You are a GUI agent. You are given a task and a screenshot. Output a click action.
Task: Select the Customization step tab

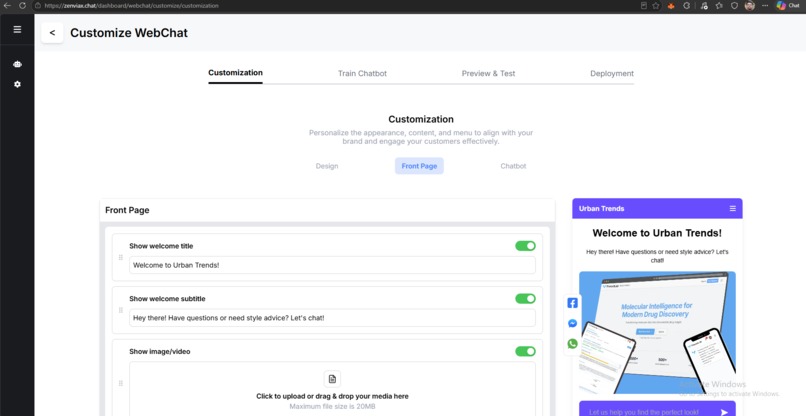coord(235,73)
